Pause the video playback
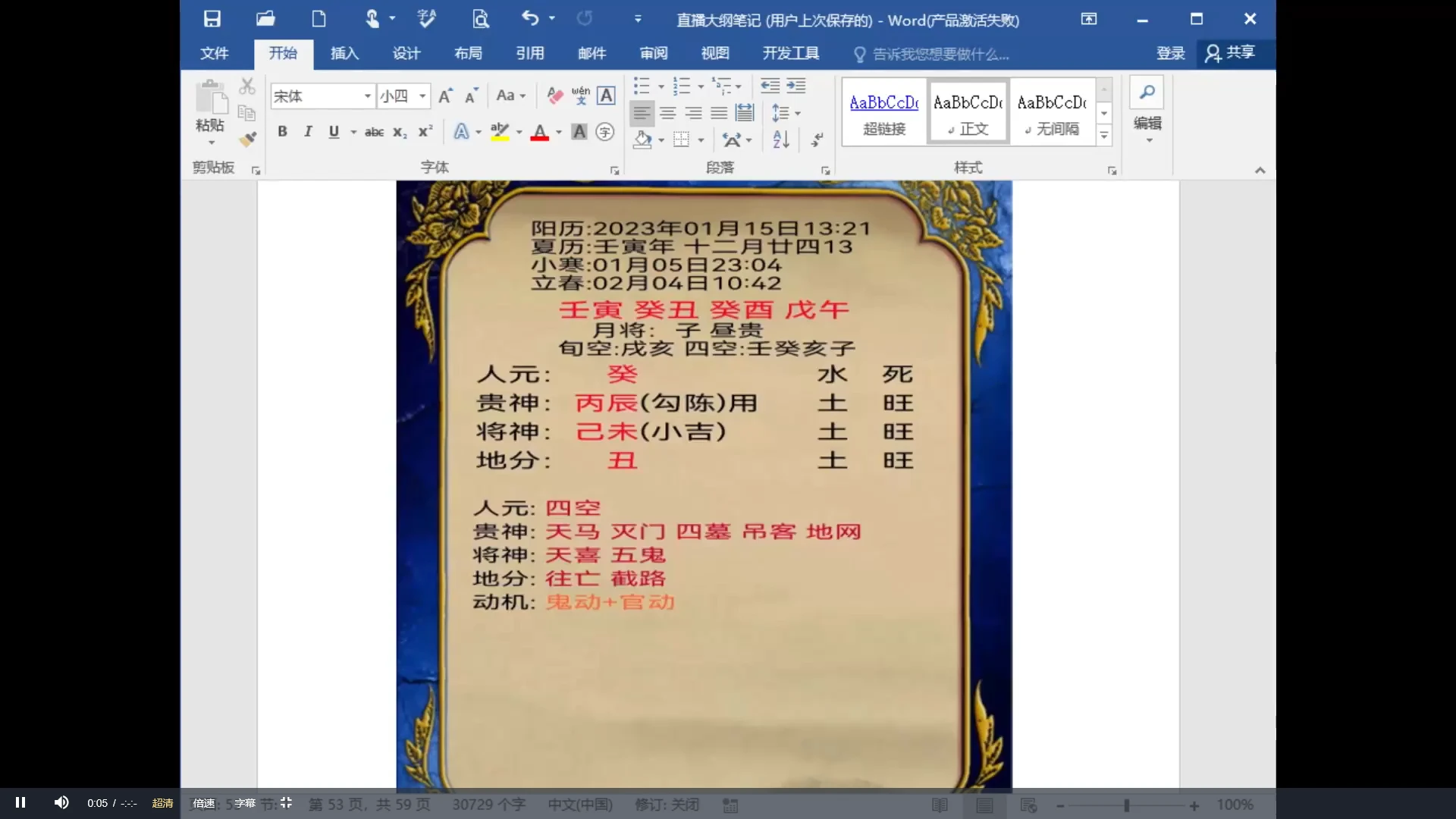This screenshot has height=819, width=1456. [20, 802]
